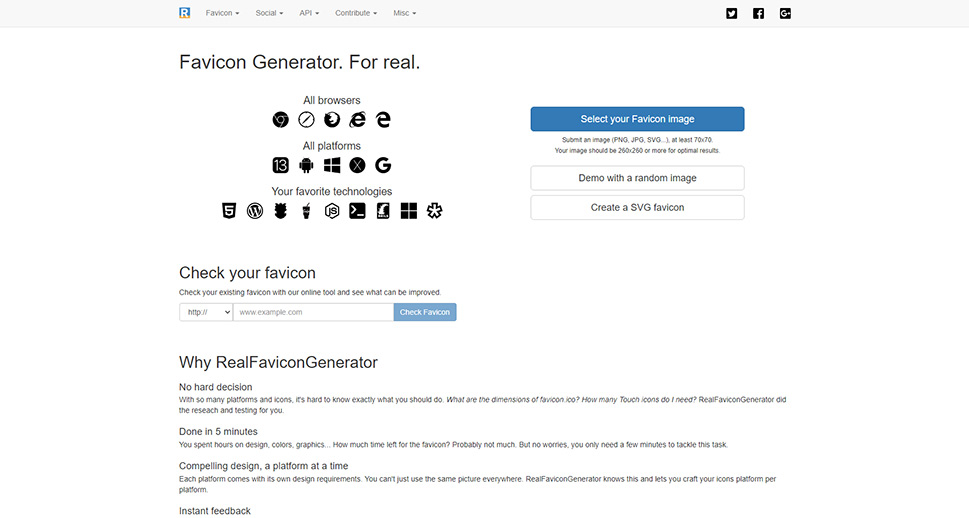Click the Your favorite technologies label

[x=332, y=192]
